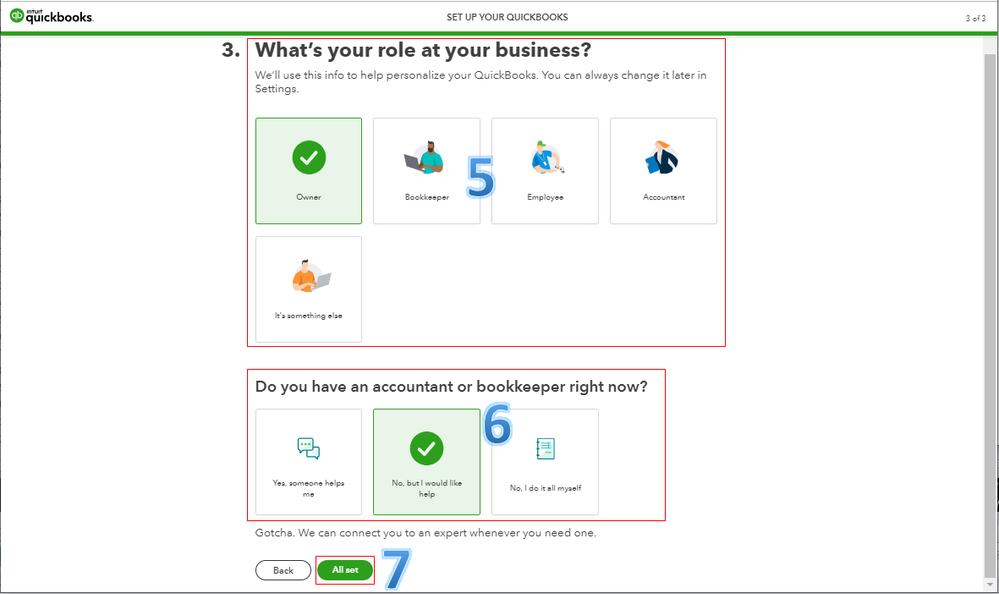Click the '3 of 3' step indicator
This screenshot has height=594, width=999.
click(x=975, y=16)
